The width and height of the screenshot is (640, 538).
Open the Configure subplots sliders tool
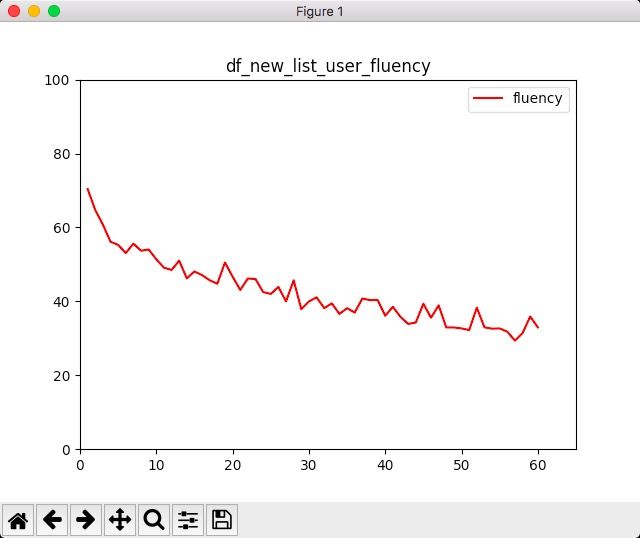[188, 520]
